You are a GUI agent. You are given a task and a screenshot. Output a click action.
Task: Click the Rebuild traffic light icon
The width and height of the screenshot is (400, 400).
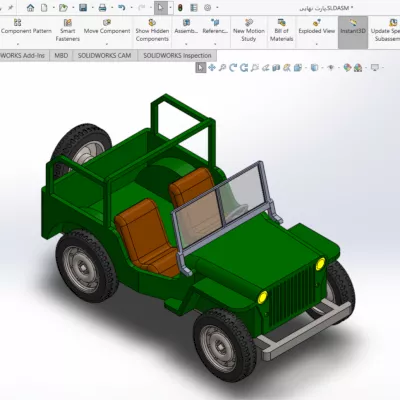pyautogui.click(x=180, y=8)
